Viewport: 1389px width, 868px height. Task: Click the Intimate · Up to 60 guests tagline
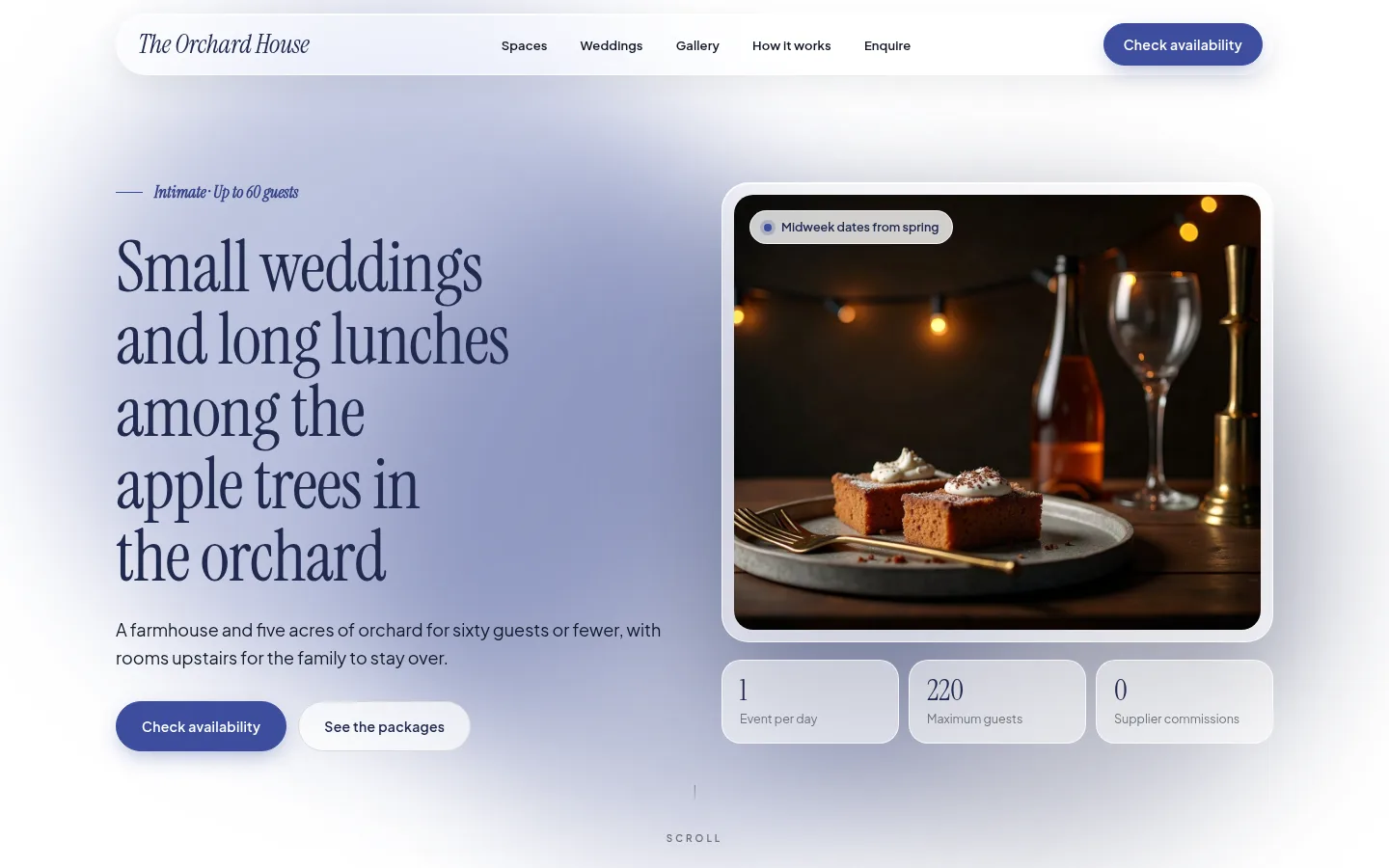(x=226, y=192)
